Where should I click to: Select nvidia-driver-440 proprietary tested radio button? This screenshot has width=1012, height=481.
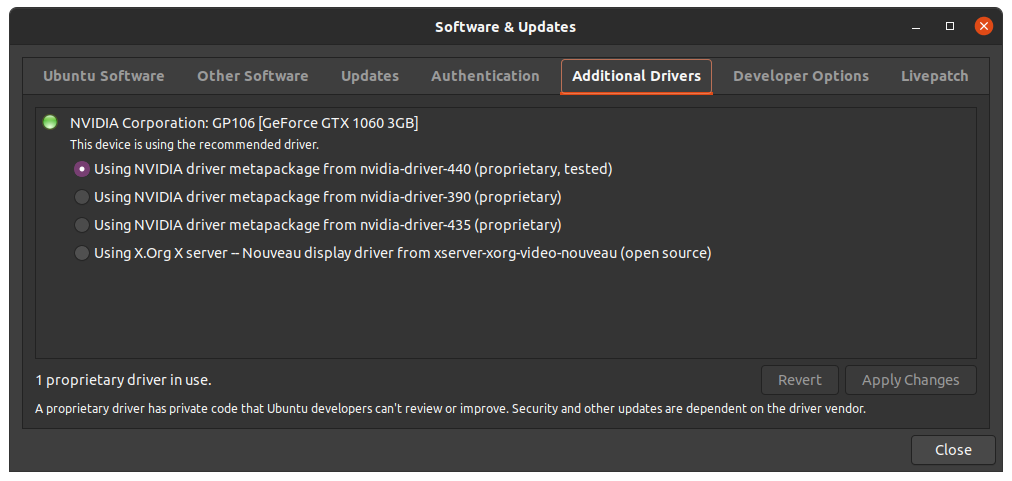pos(82,169)
